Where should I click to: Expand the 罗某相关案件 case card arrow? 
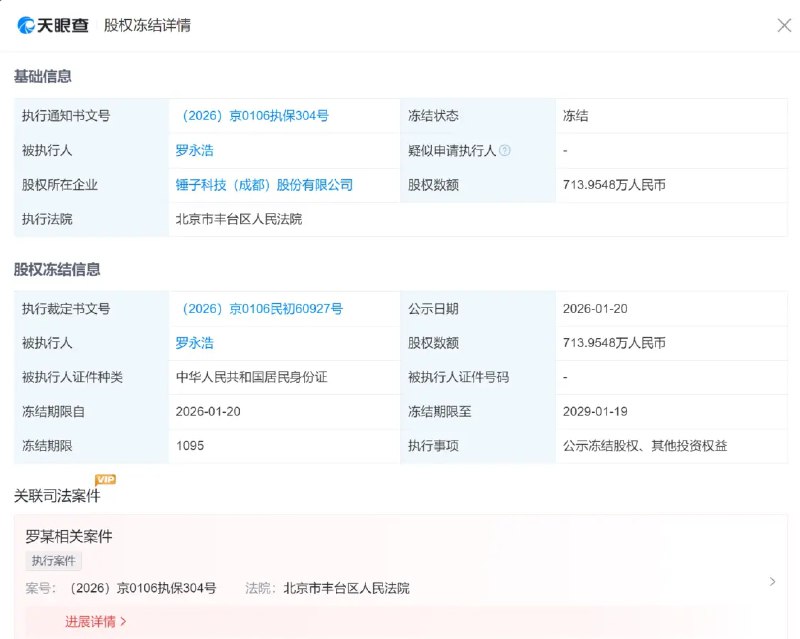(771, 581)
